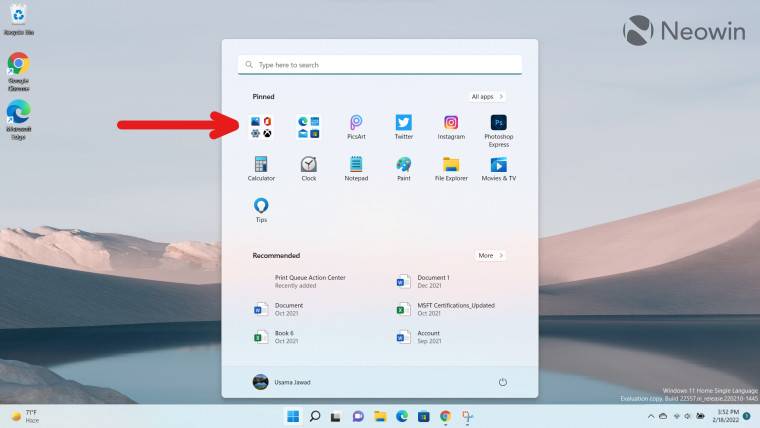Viewport: 760px width, 428px height.
Task: Open MSFT Certifications_Updated spreadsheet
Action: 446,309
